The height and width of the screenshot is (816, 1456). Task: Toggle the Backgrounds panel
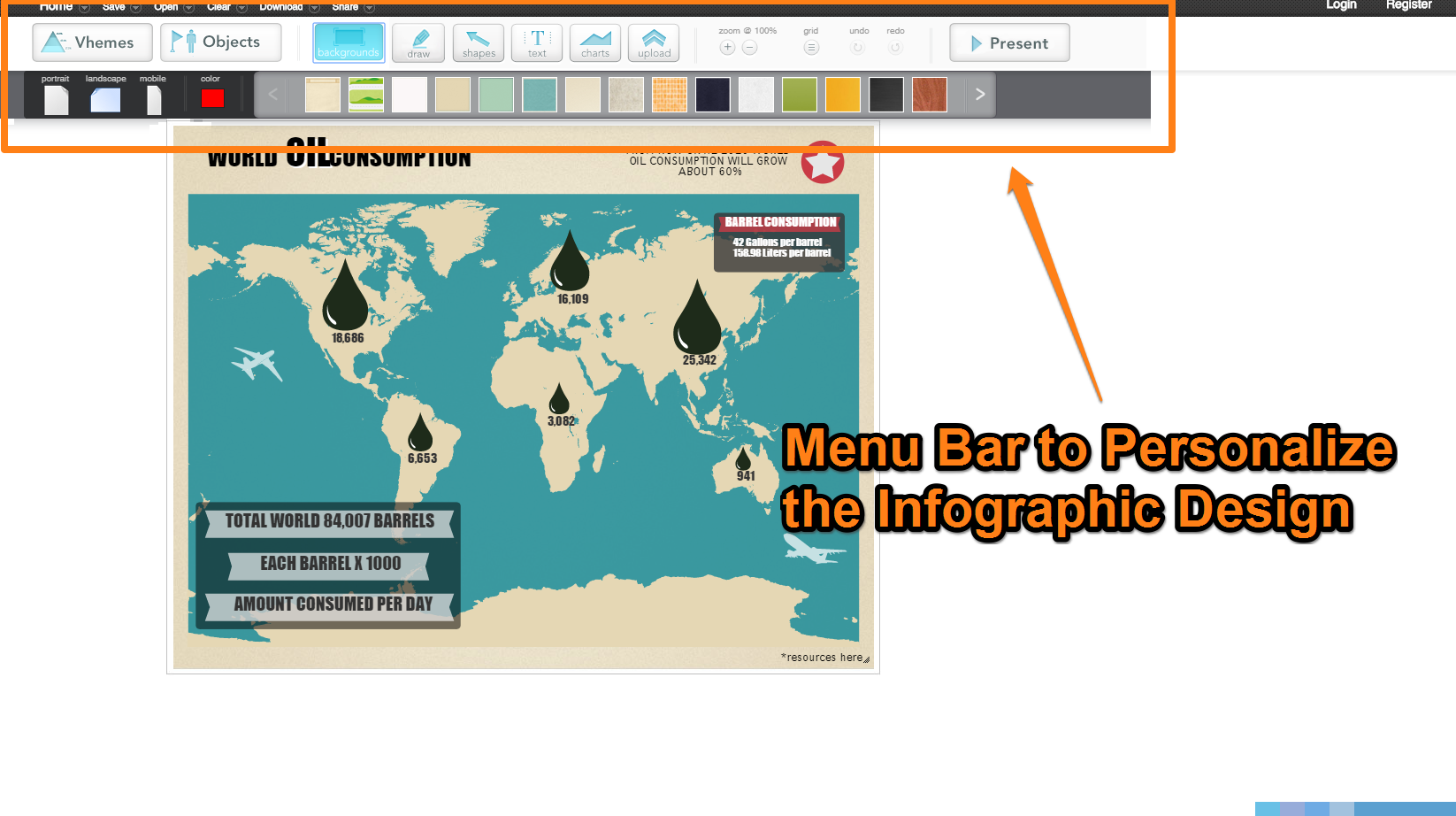pos(349,42)
